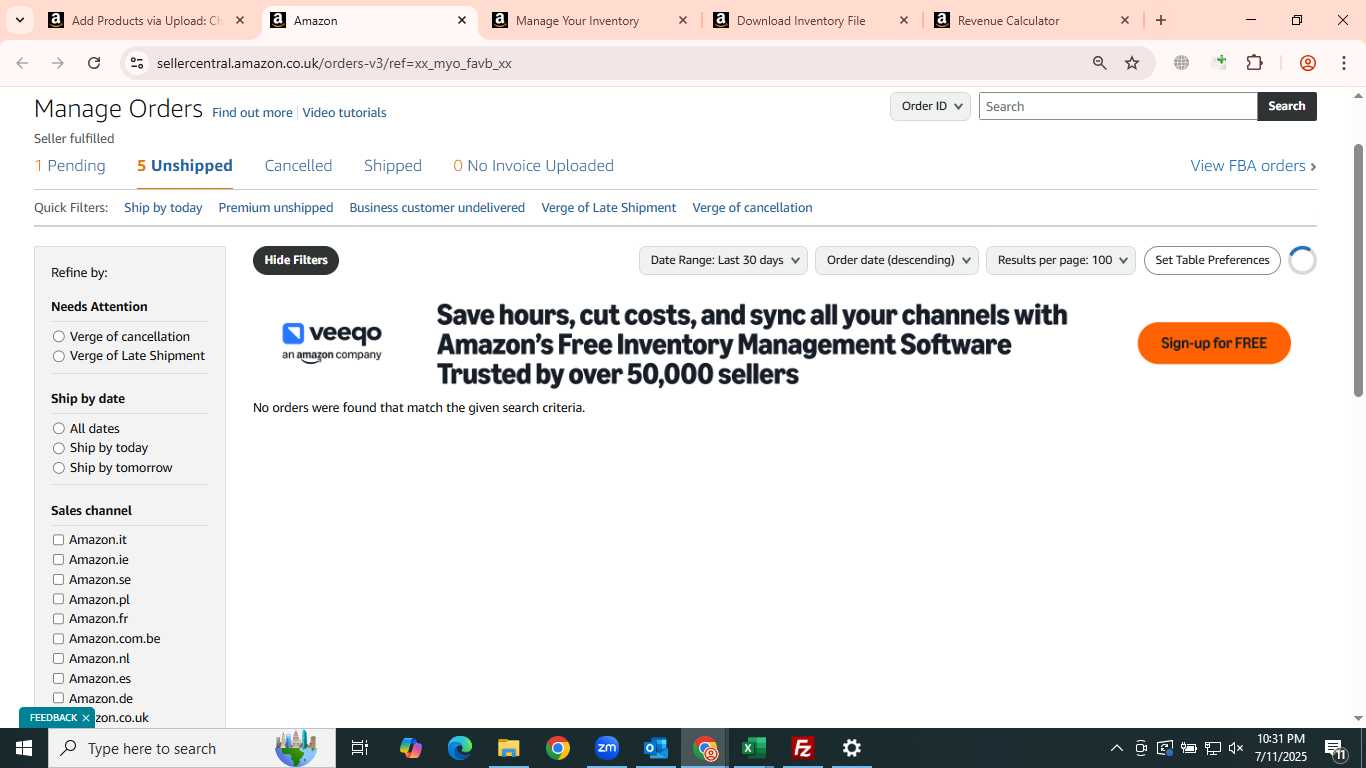Expand the Order ID search type dropdown
This screenshot has width=1366, height=768.
pos(930,106)
